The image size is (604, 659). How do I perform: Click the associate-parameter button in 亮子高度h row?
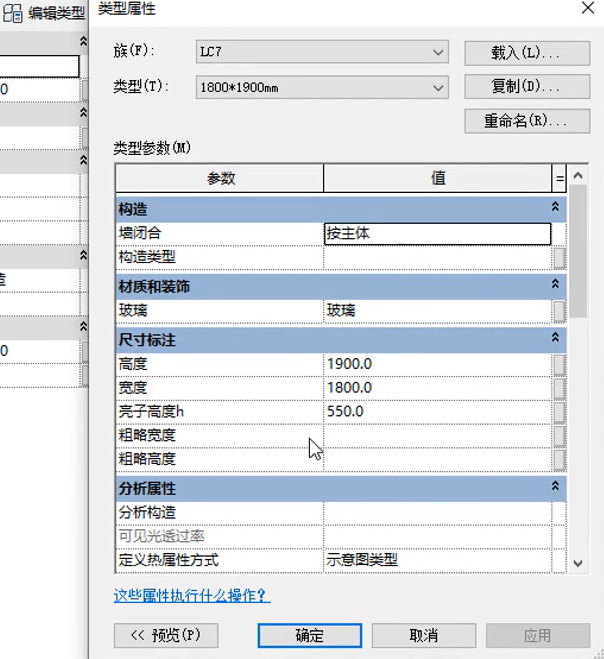[x=559, y=413]
